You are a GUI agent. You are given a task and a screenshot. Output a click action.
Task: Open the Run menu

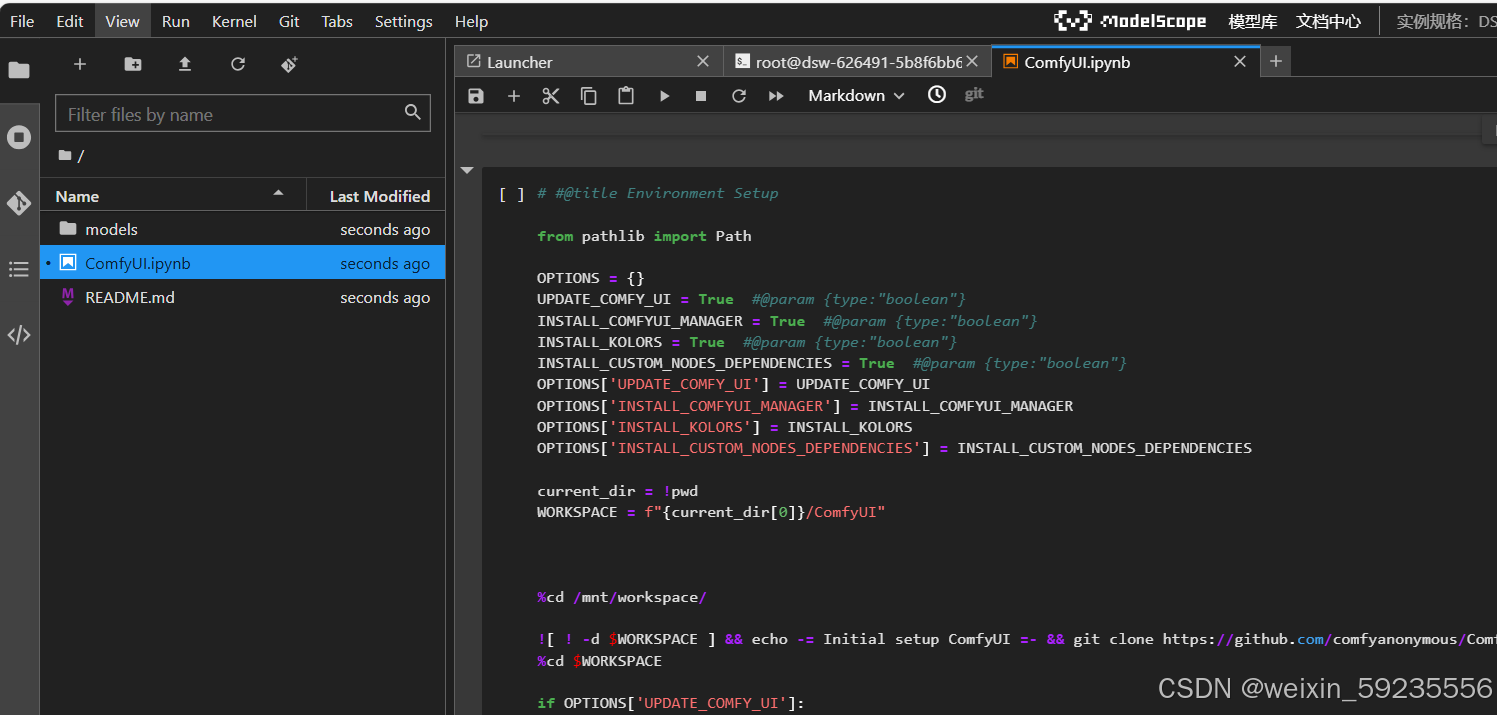(x=176, y=21)
